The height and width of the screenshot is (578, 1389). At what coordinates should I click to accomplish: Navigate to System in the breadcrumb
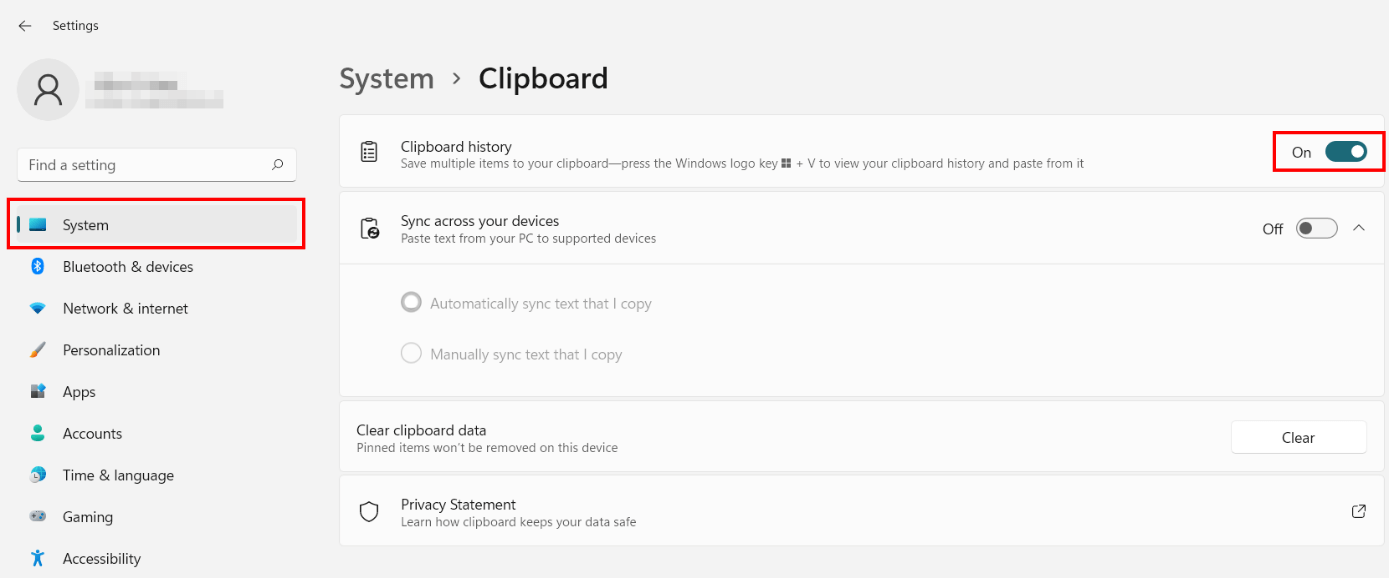386,79
